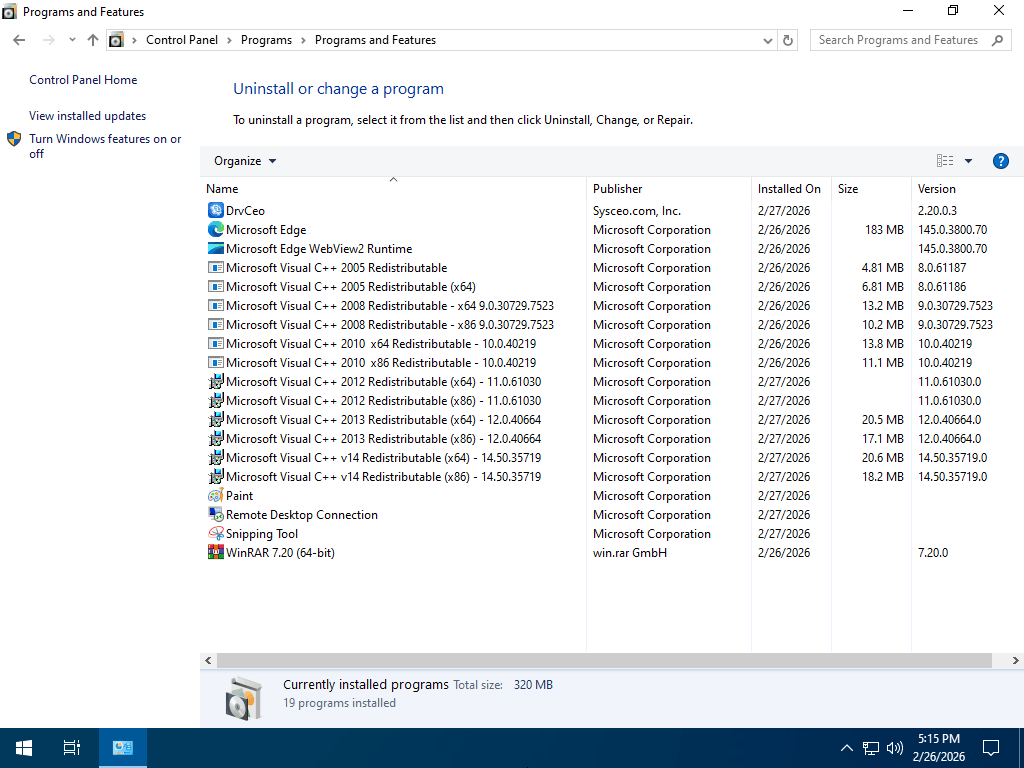Screen dimensions: 1024x768
Task: Navigate up one level with up arrow
Action: click(93, 40)
